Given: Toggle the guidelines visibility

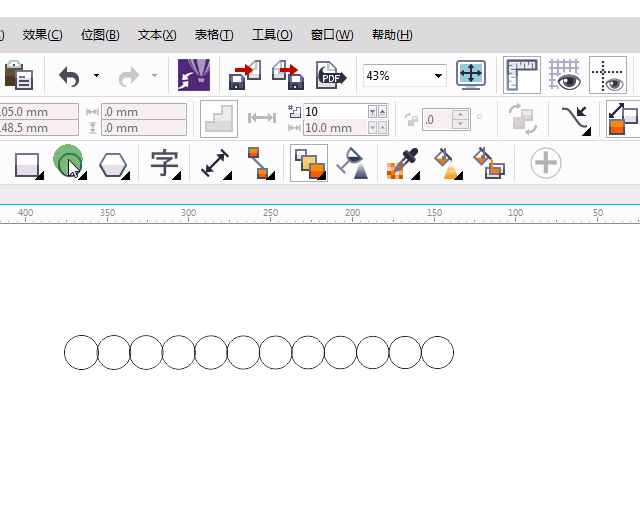Looking at the screenshot, I should click(x=608, y=75).
